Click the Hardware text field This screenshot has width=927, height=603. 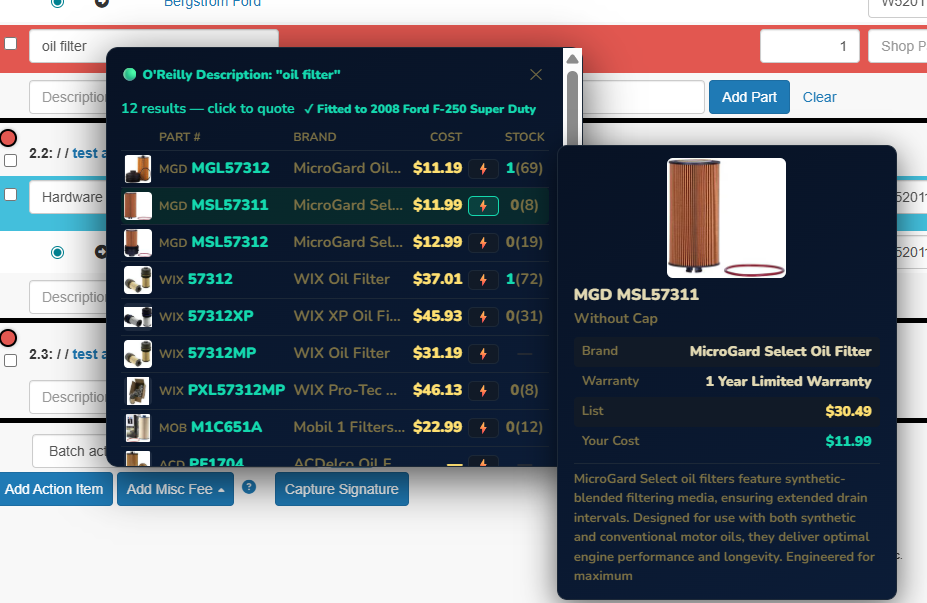point(69,197)
